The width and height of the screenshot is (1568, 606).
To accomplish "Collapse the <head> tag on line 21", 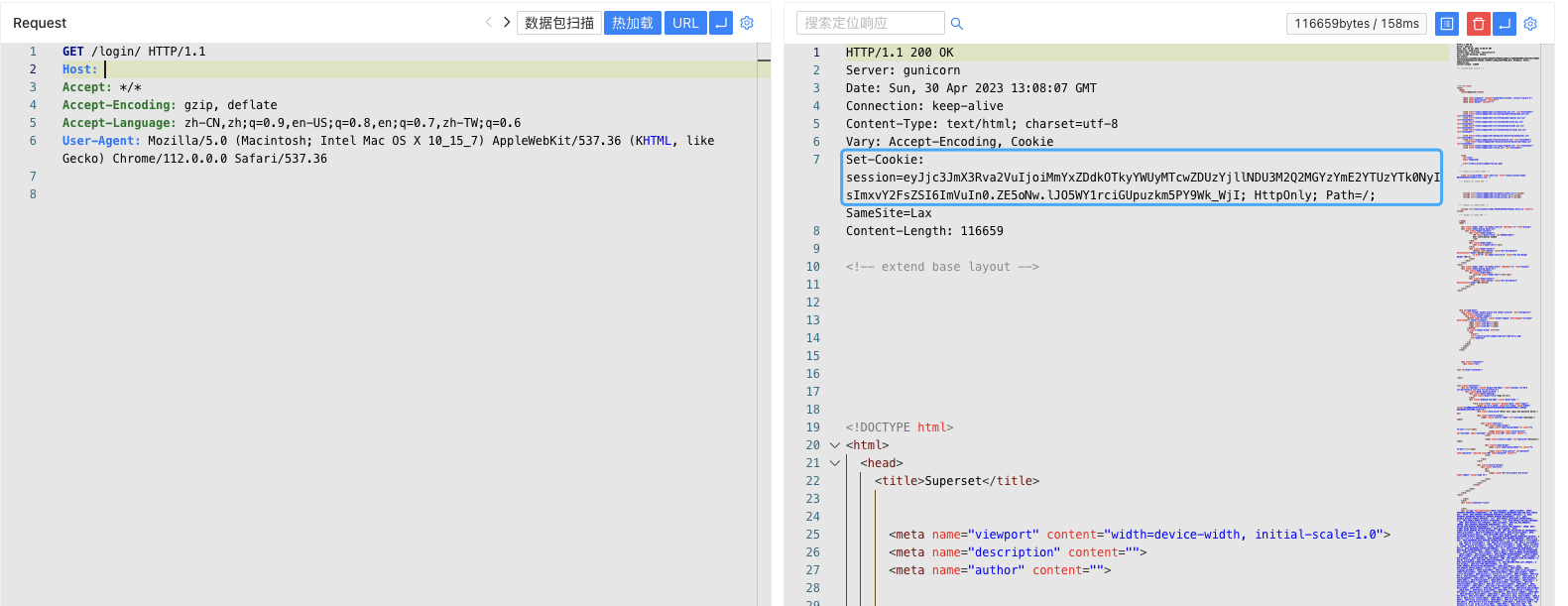I will (835, 463).
